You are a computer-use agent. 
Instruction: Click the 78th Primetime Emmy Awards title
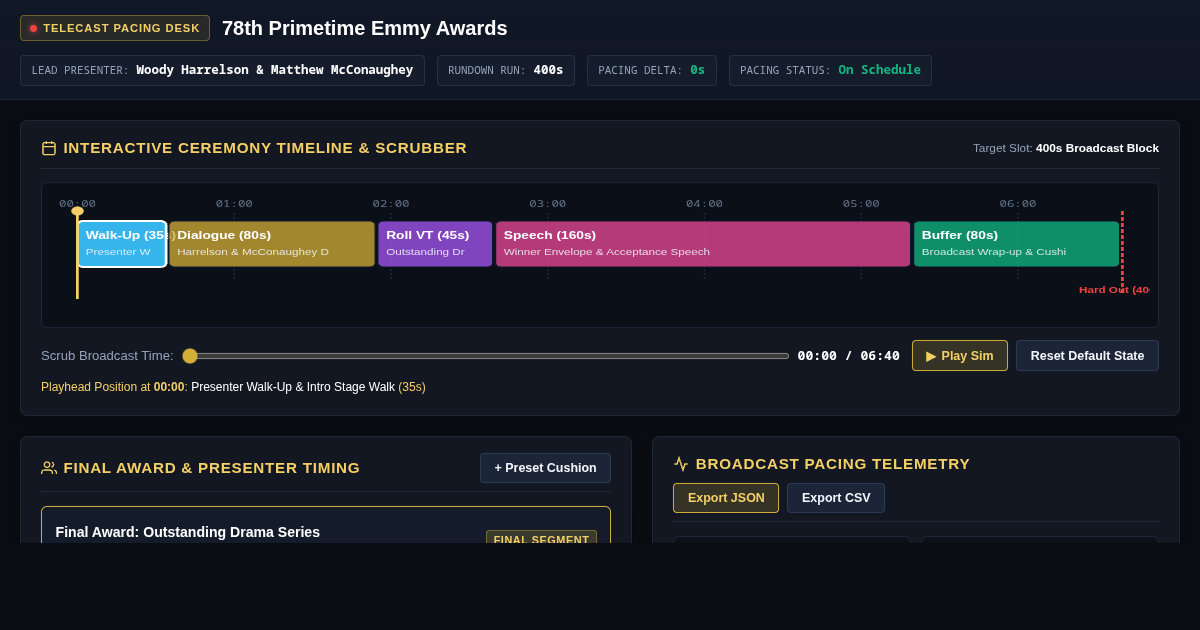coord(365,28)
